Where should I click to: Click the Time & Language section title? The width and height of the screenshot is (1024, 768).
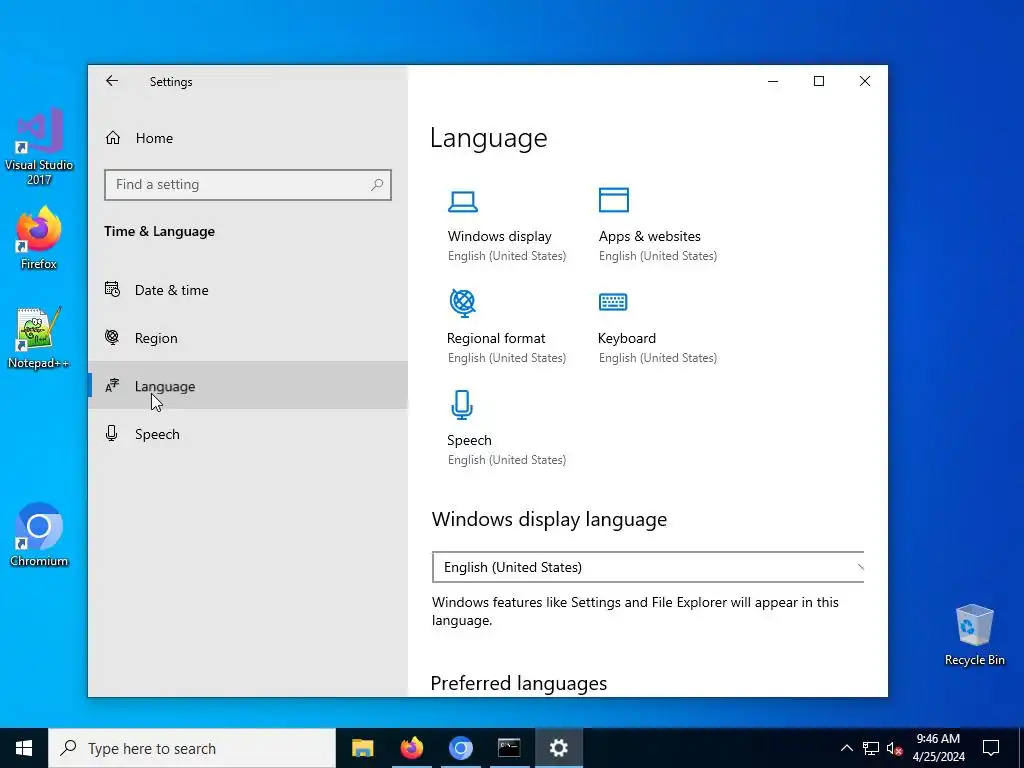159,231
